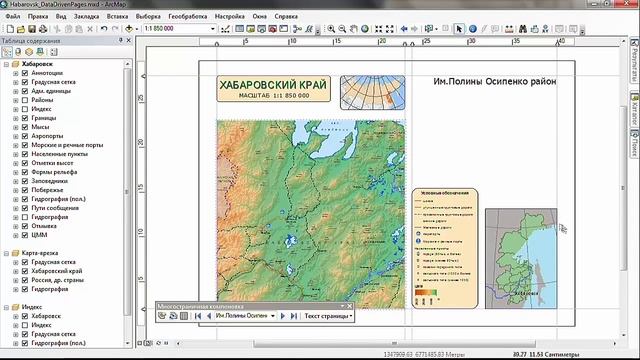Select the Measure ruler tool
Image resolution: width=640 pixels, height=360 pixels.
[x=509, y=29]
